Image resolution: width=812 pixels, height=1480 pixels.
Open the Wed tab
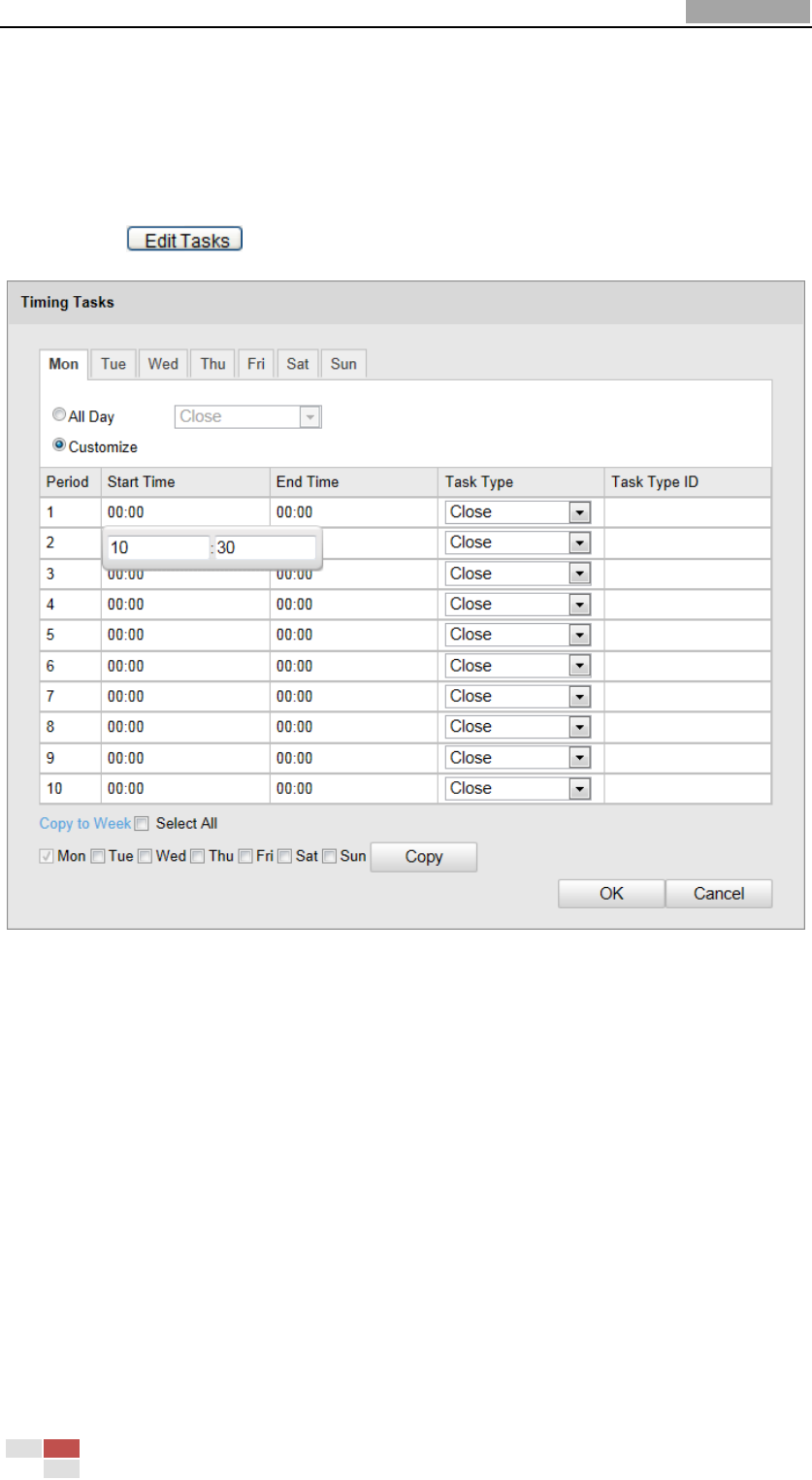click(163, 364)
